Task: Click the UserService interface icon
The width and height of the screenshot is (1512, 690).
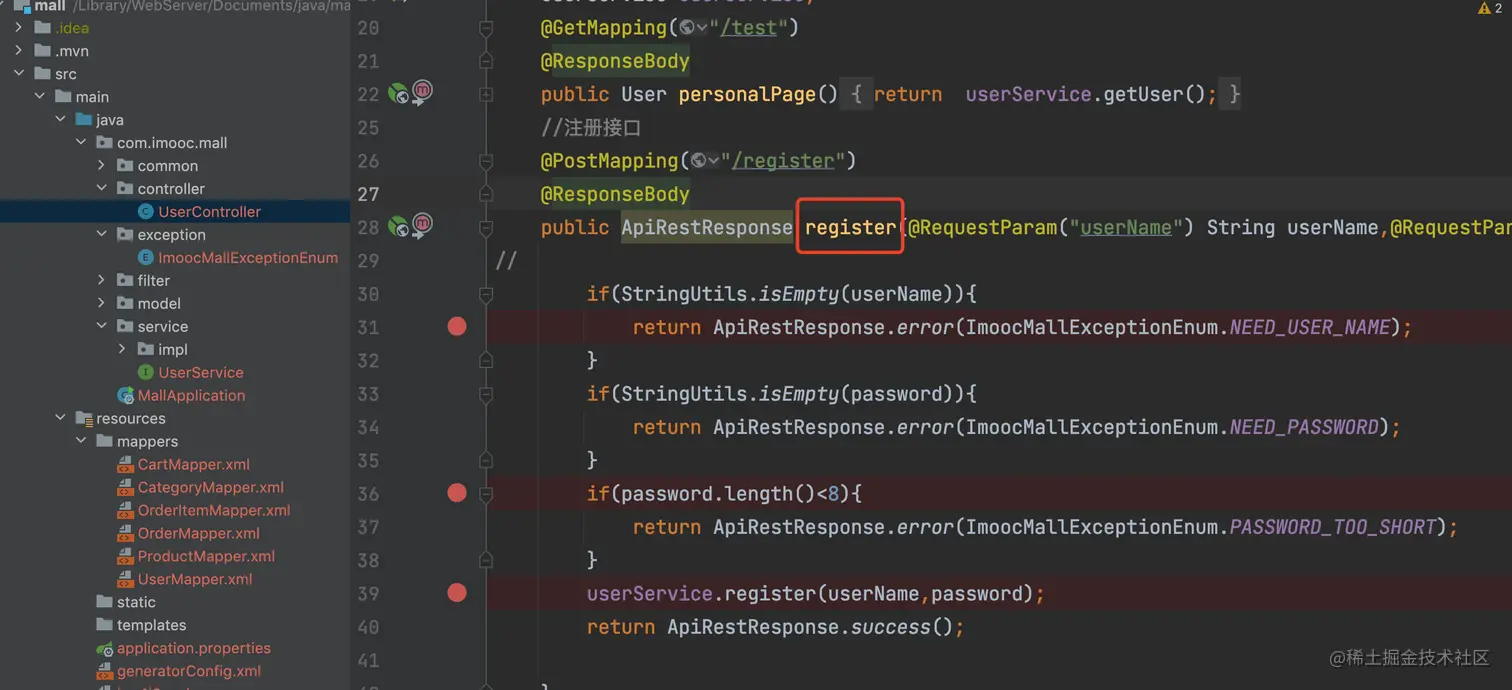Action: pos(145,373)
